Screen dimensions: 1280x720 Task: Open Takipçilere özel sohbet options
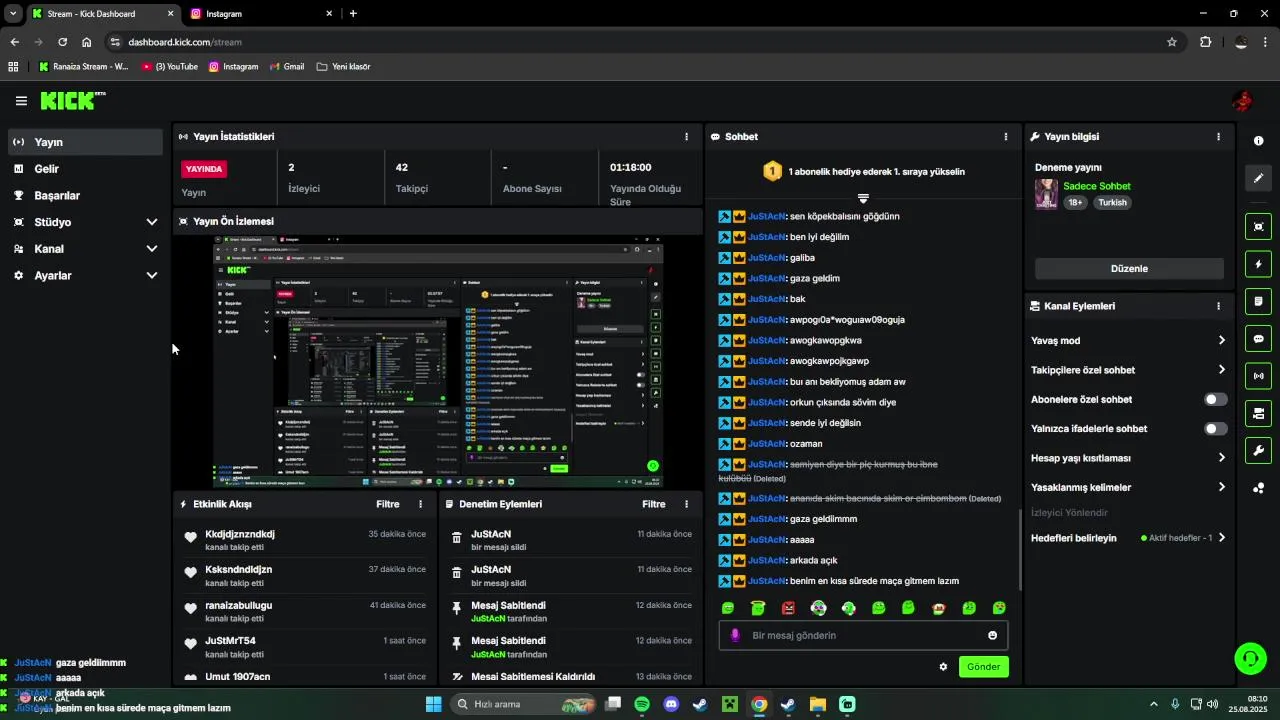[x=1128, y=370]
